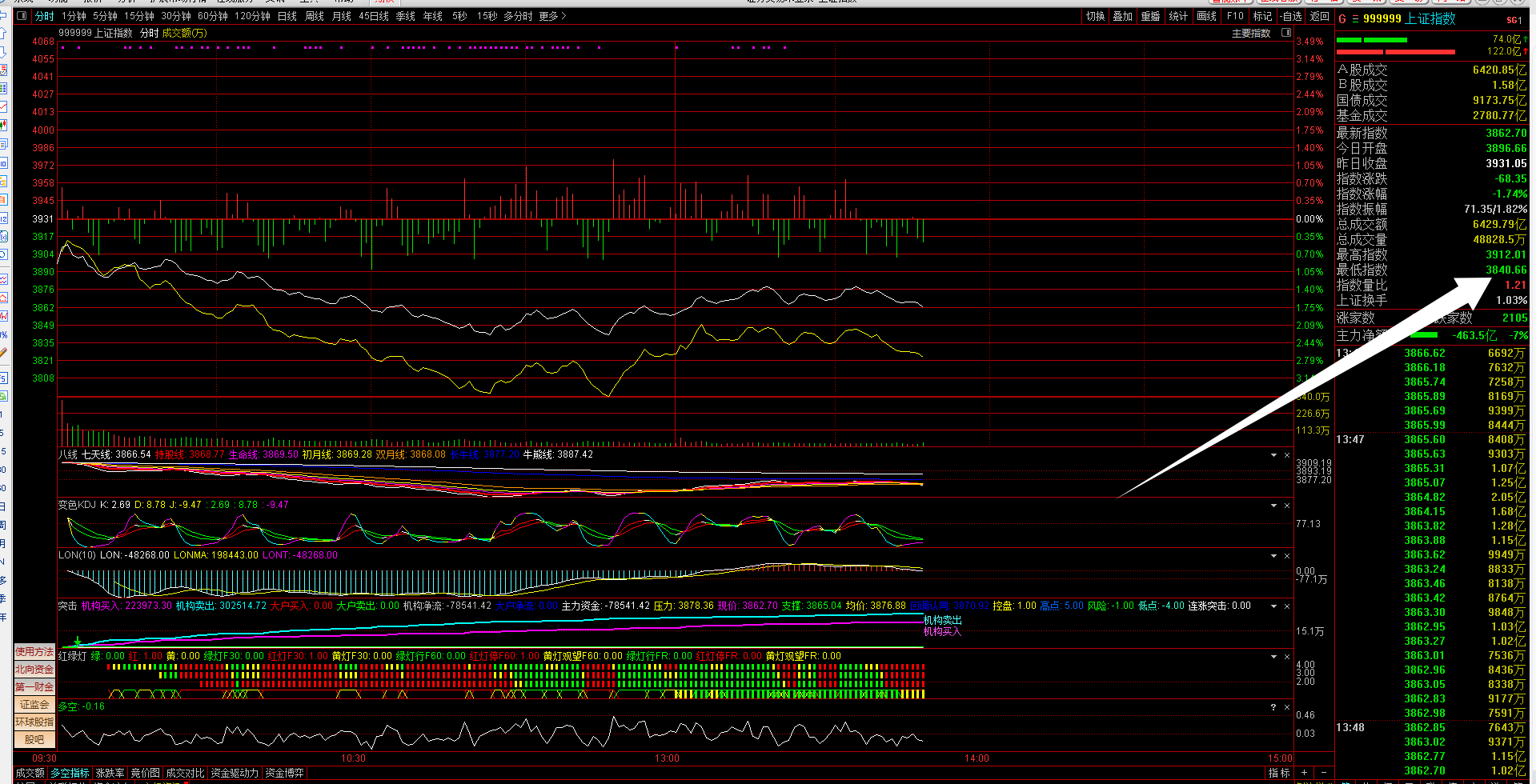The width and height of the screenshot is (1536, 784).
Task: Close the 八线 indicator panel
Action: pos(1287,455)
